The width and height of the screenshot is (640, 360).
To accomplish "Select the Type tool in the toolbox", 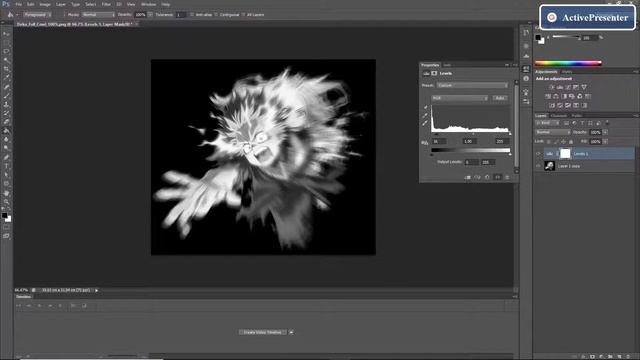I will 6,166.
